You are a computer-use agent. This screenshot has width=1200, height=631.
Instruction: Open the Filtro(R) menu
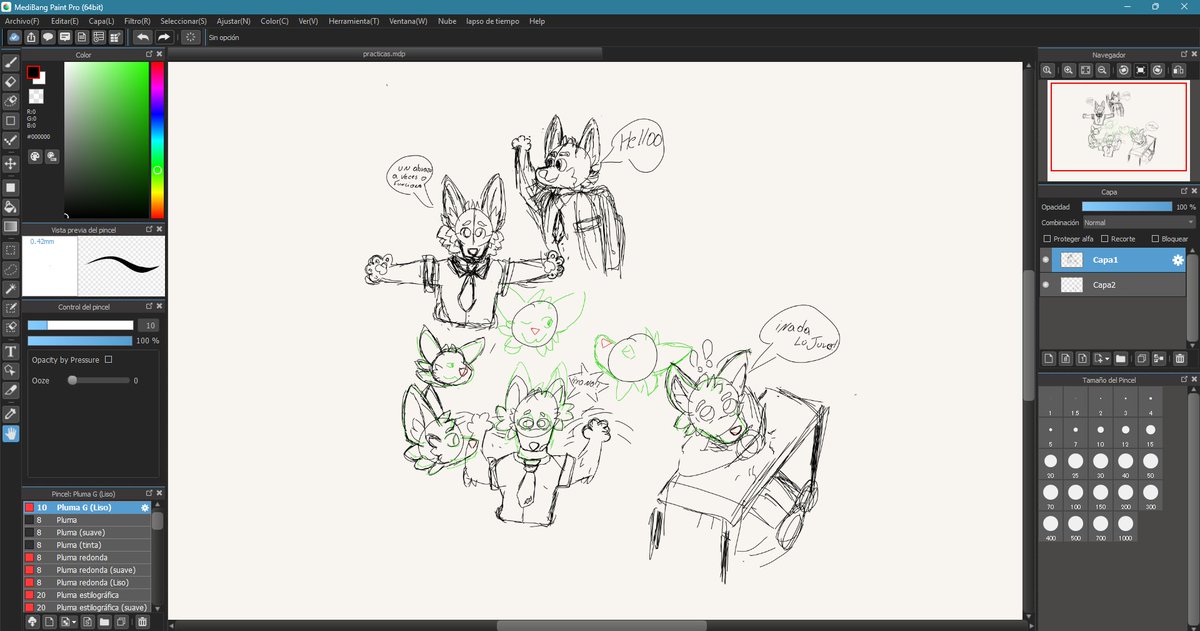tap(138, 20)
